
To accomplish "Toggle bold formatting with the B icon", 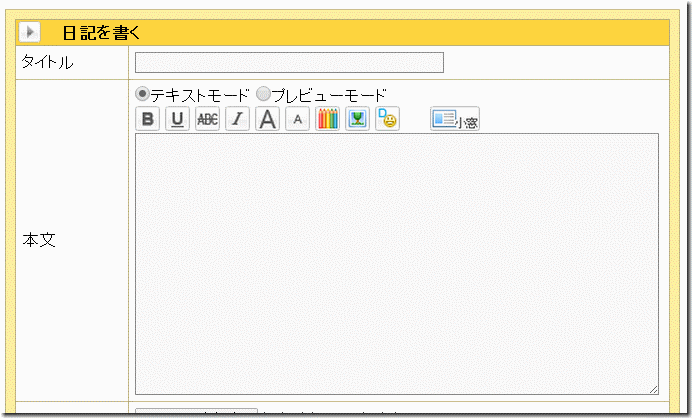I will pos(148,119).
